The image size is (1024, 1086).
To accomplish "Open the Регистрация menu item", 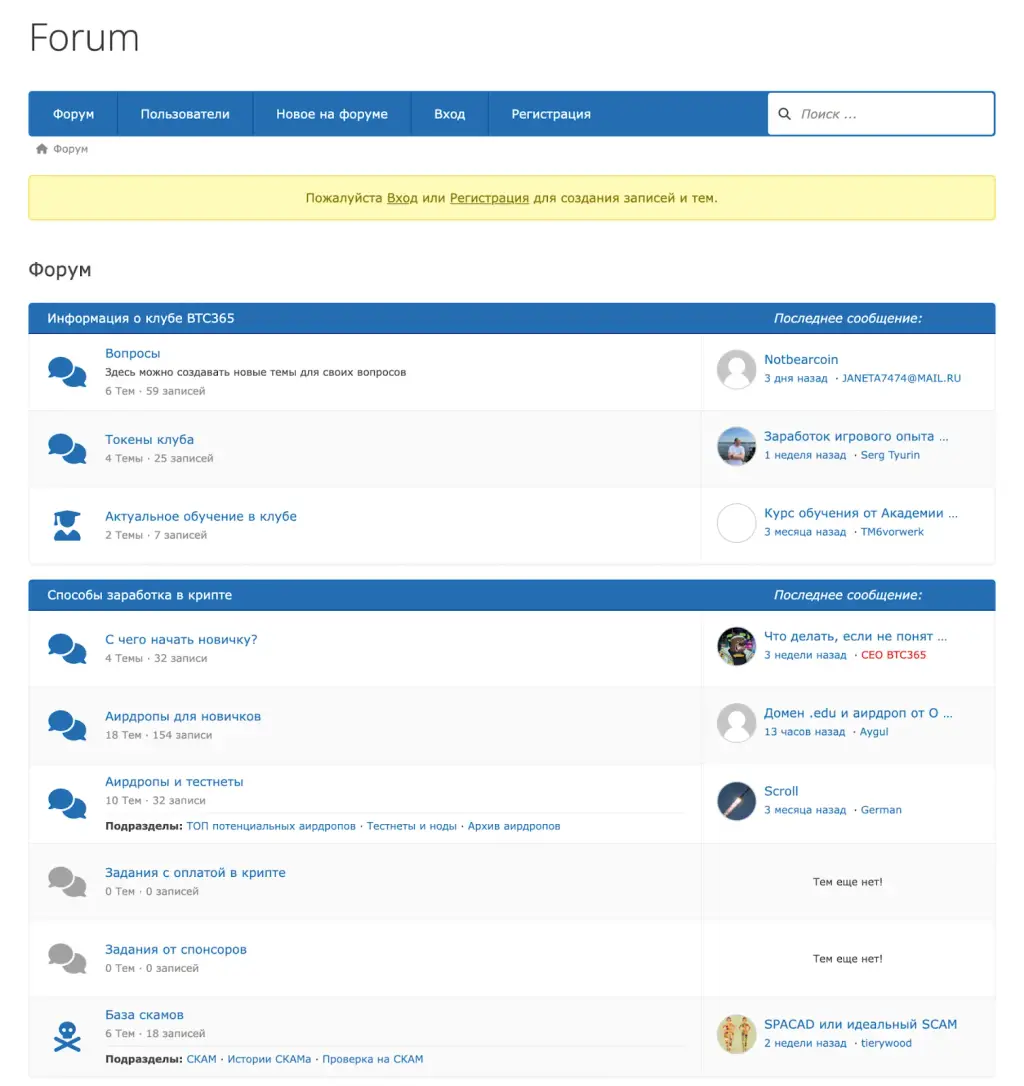I will 551,114.
